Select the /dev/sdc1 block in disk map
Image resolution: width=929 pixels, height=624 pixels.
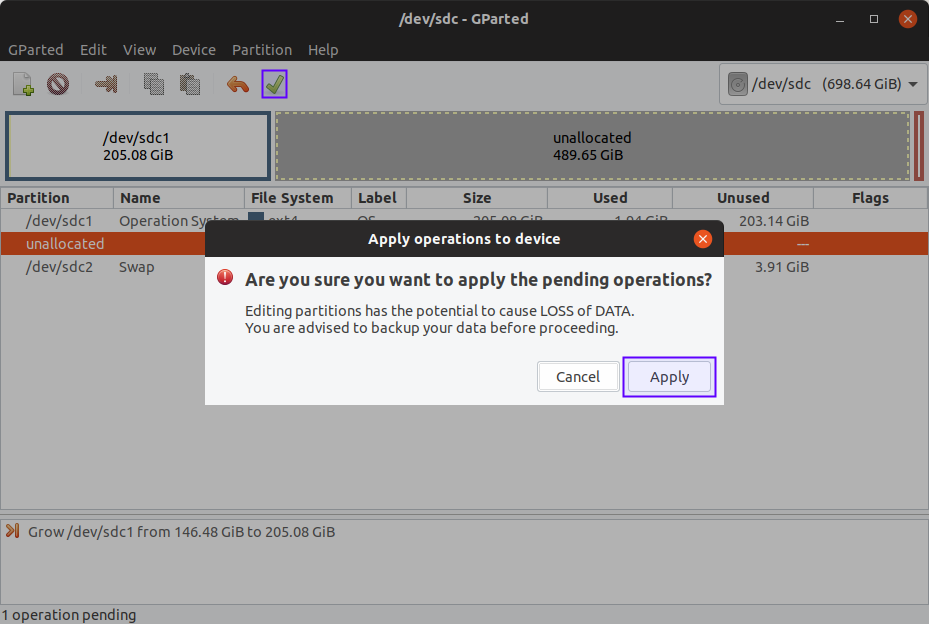138,146
